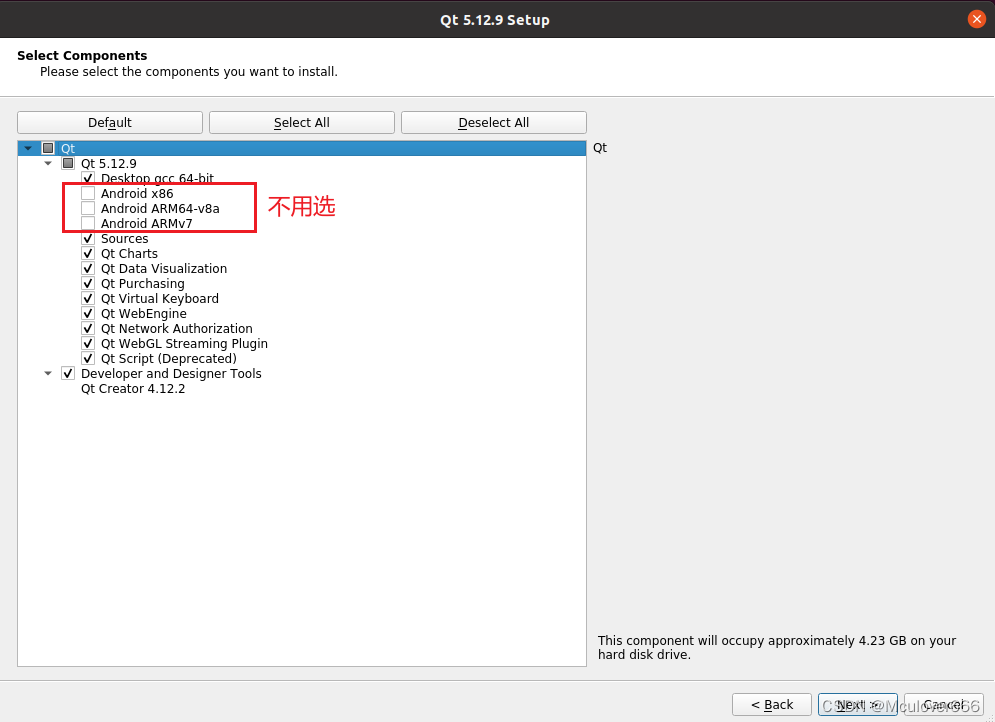Viewport: 995px width, 722px height.
Task: Disable the Qt WebEngine component
Action: click(x=88, y=313)
